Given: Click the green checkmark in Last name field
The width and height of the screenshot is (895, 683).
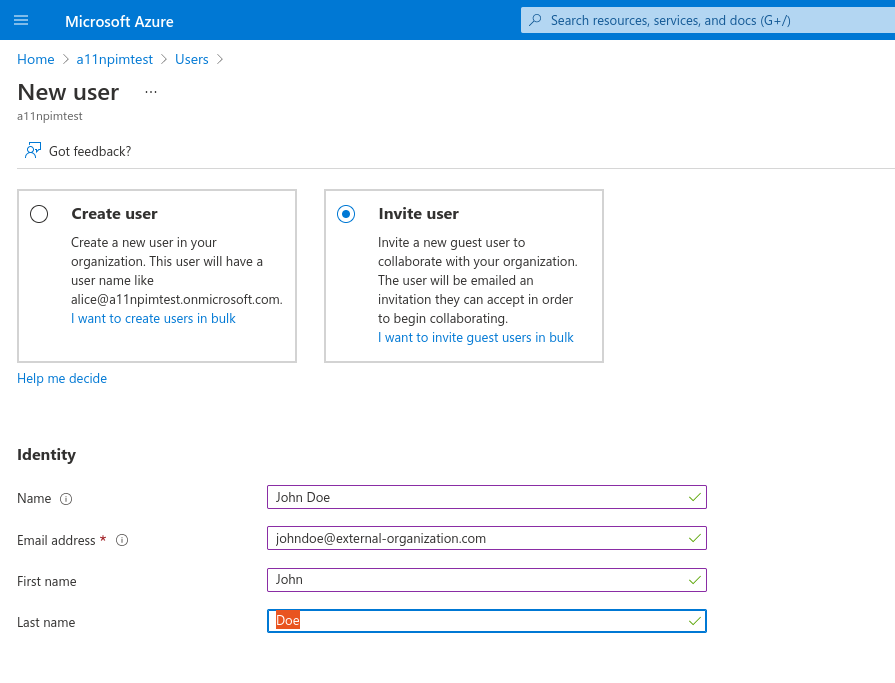Looking at the screenshot, I should coord(695,621).
